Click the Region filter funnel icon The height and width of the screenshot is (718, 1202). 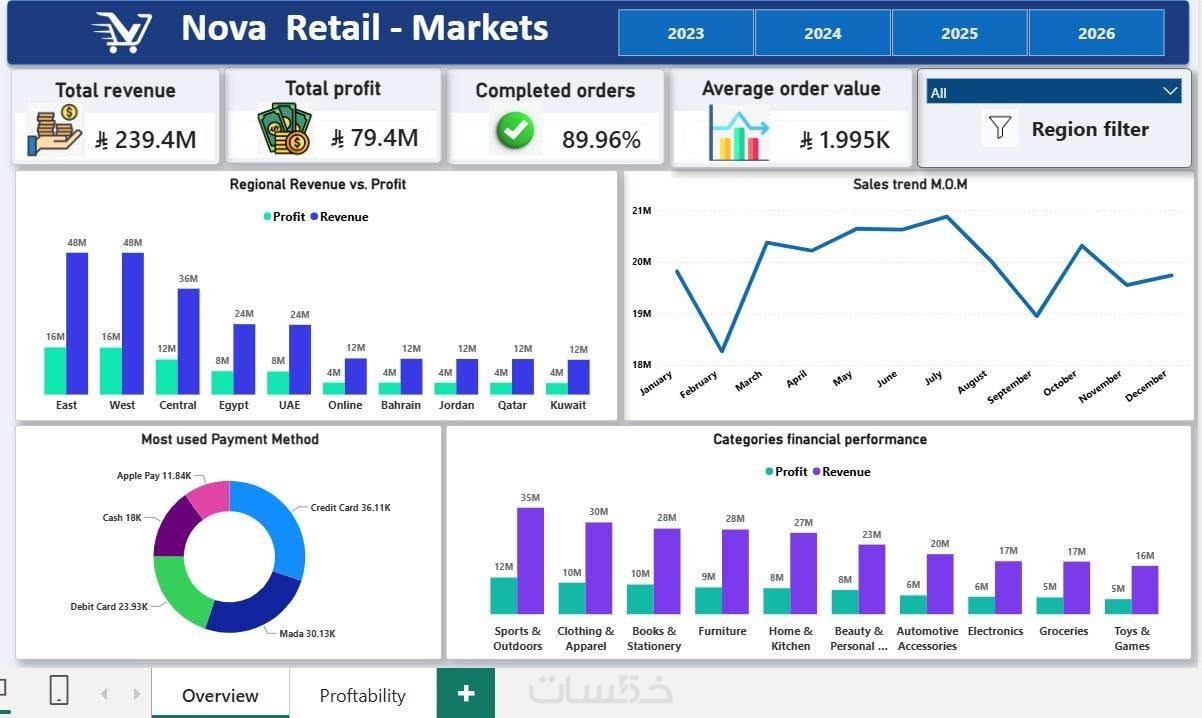tap(999, 128)
